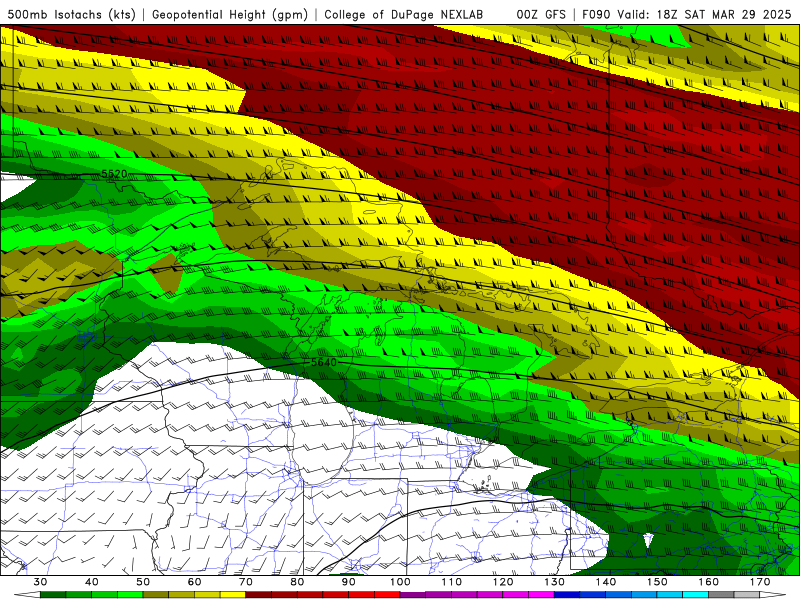Click the 100 value on the color scale

[401, 582]
